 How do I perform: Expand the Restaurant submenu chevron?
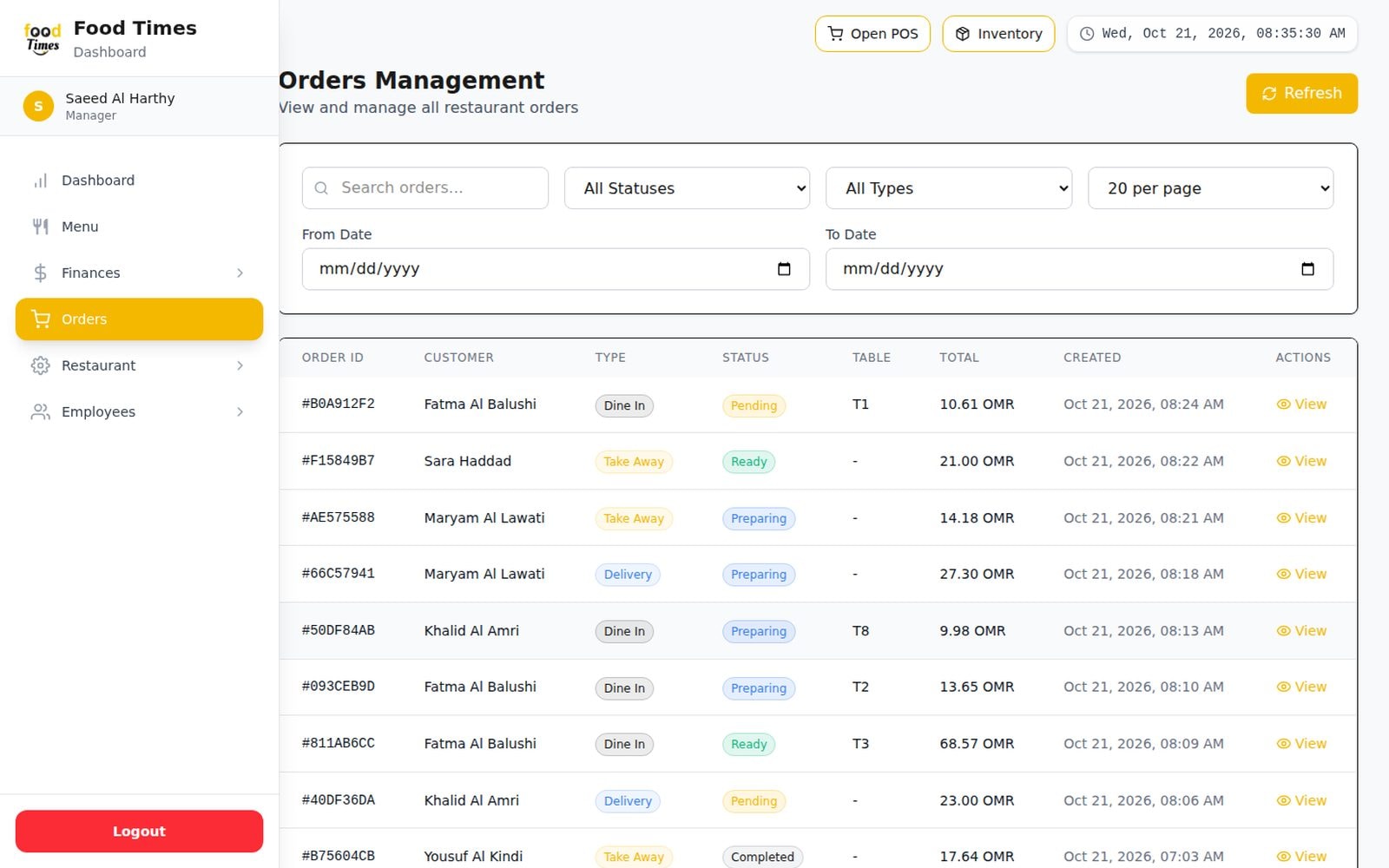[x=240, y=365]
